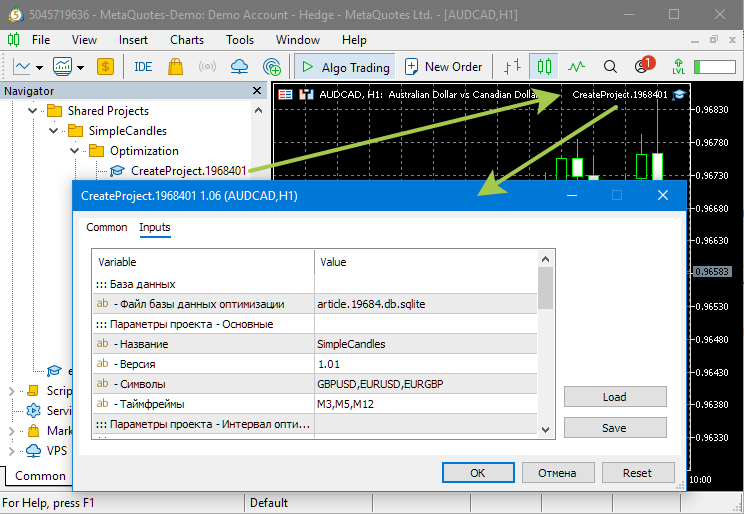Click the dollar-sign trading toolbar icon

tap(105, 67)
